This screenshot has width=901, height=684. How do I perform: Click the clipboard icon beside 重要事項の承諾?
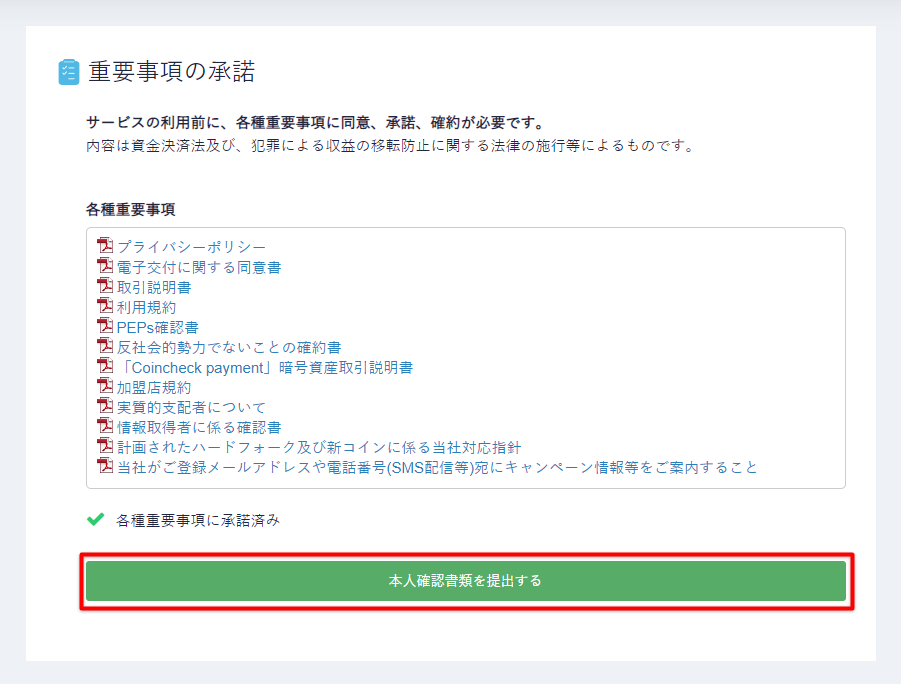click(69, 72)
